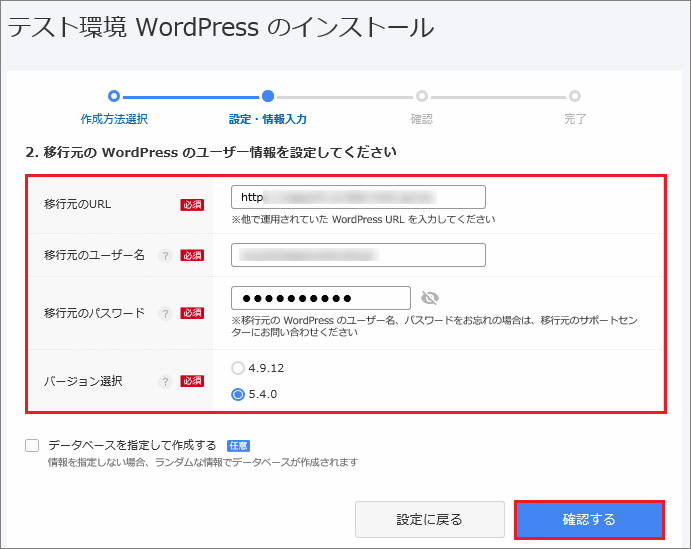Click the hint 他で運用されていた WordPress URL
Image resolution: width=691 pixels, height=549 pixels.
pos(363,219)
